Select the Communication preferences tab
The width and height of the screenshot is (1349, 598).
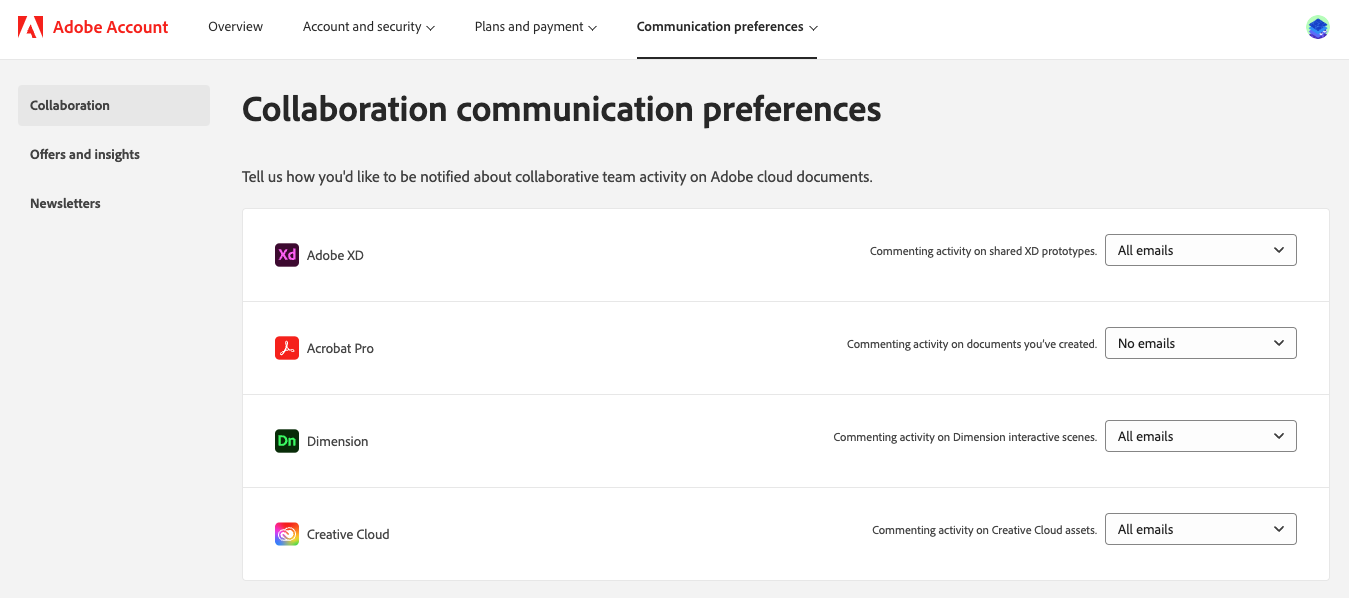pyautogui.click(x=720, y=27)
